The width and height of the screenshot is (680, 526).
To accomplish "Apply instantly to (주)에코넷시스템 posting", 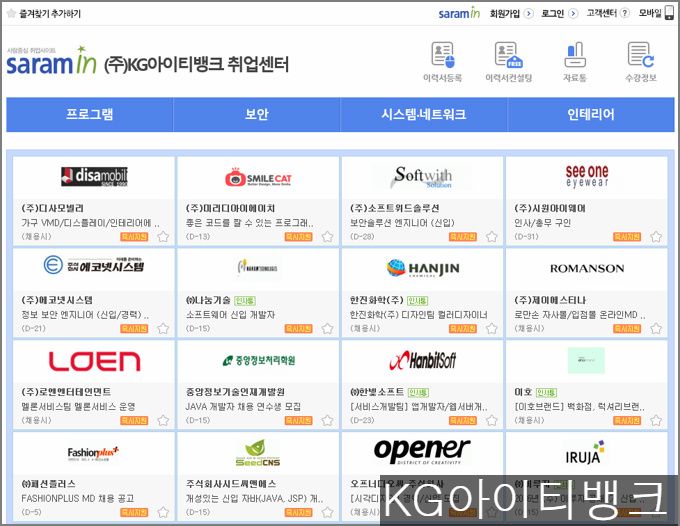I will tap(134, 329).
